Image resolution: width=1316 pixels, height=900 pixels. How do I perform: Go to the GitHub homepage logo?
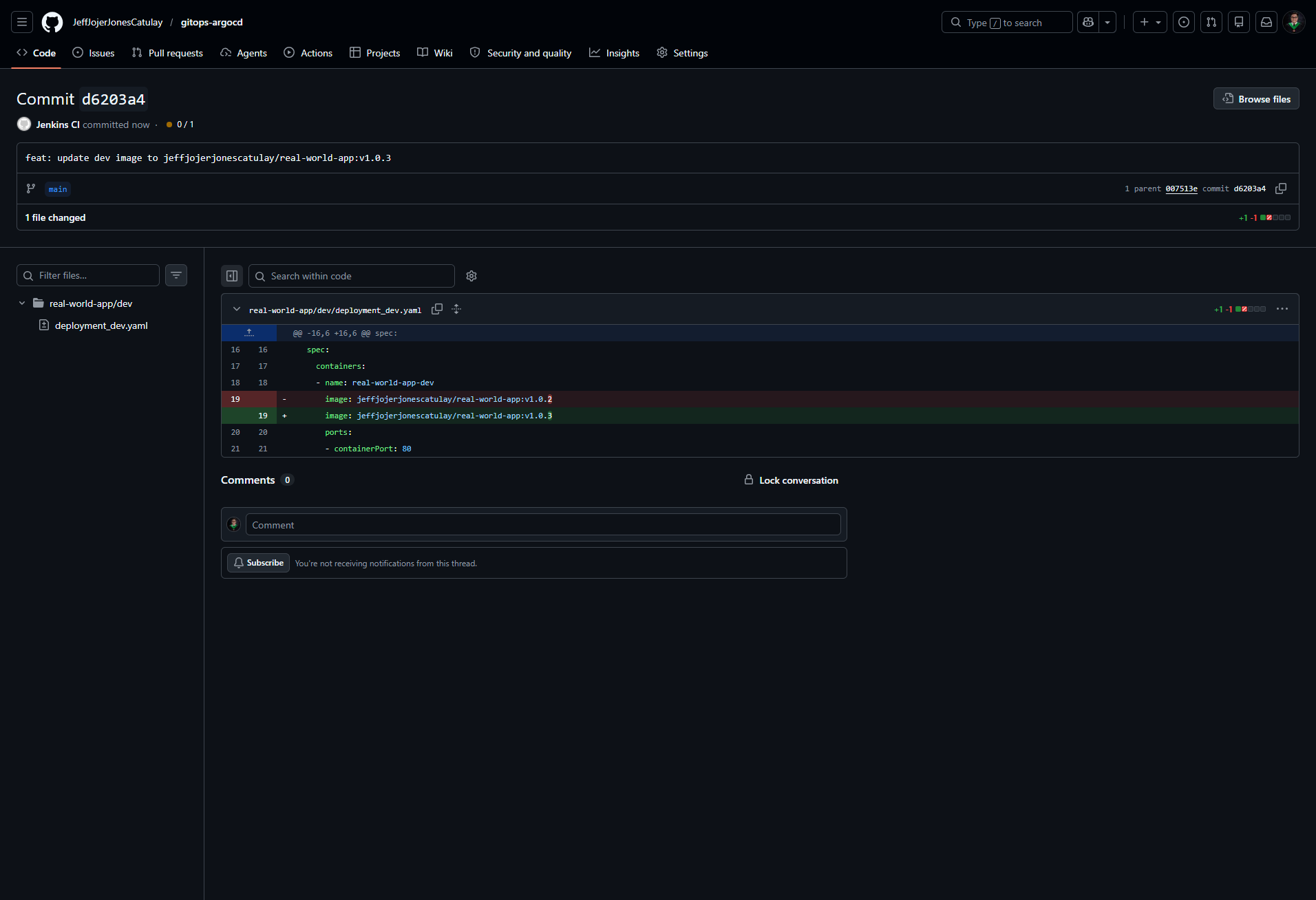point(52,22)
